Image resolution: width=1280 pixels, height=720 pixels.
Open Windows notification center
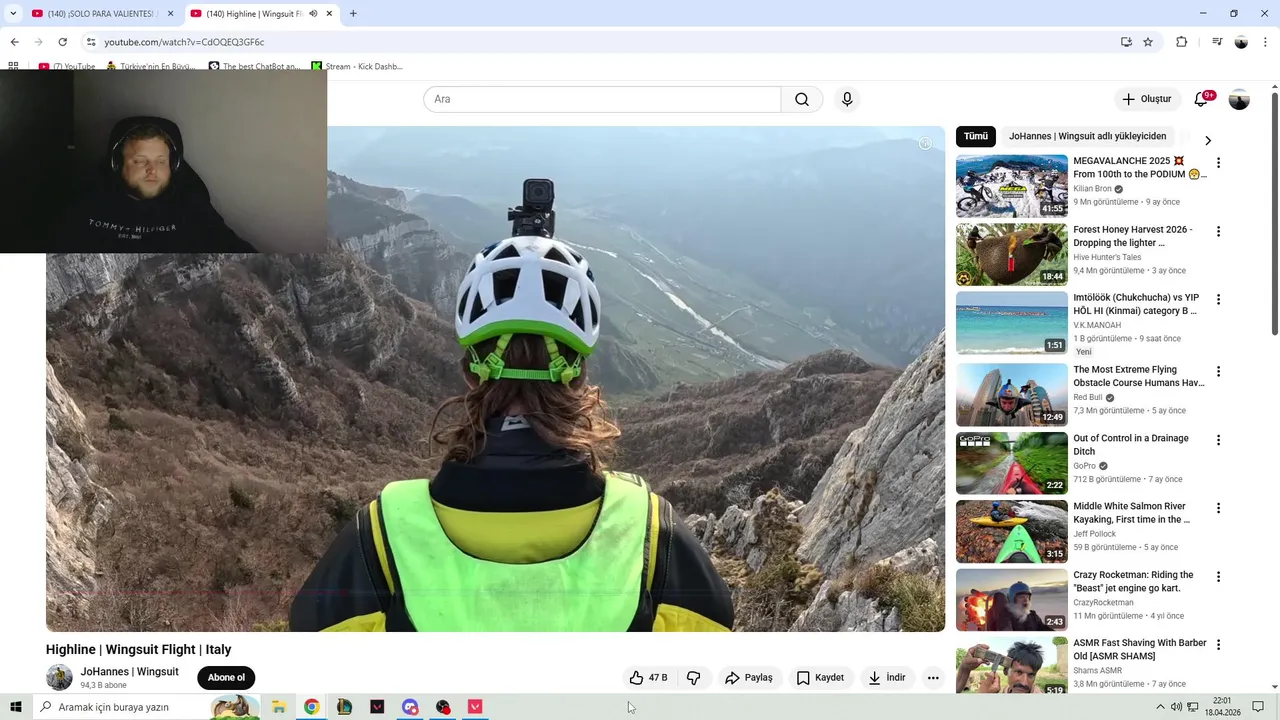[1258, 707]
